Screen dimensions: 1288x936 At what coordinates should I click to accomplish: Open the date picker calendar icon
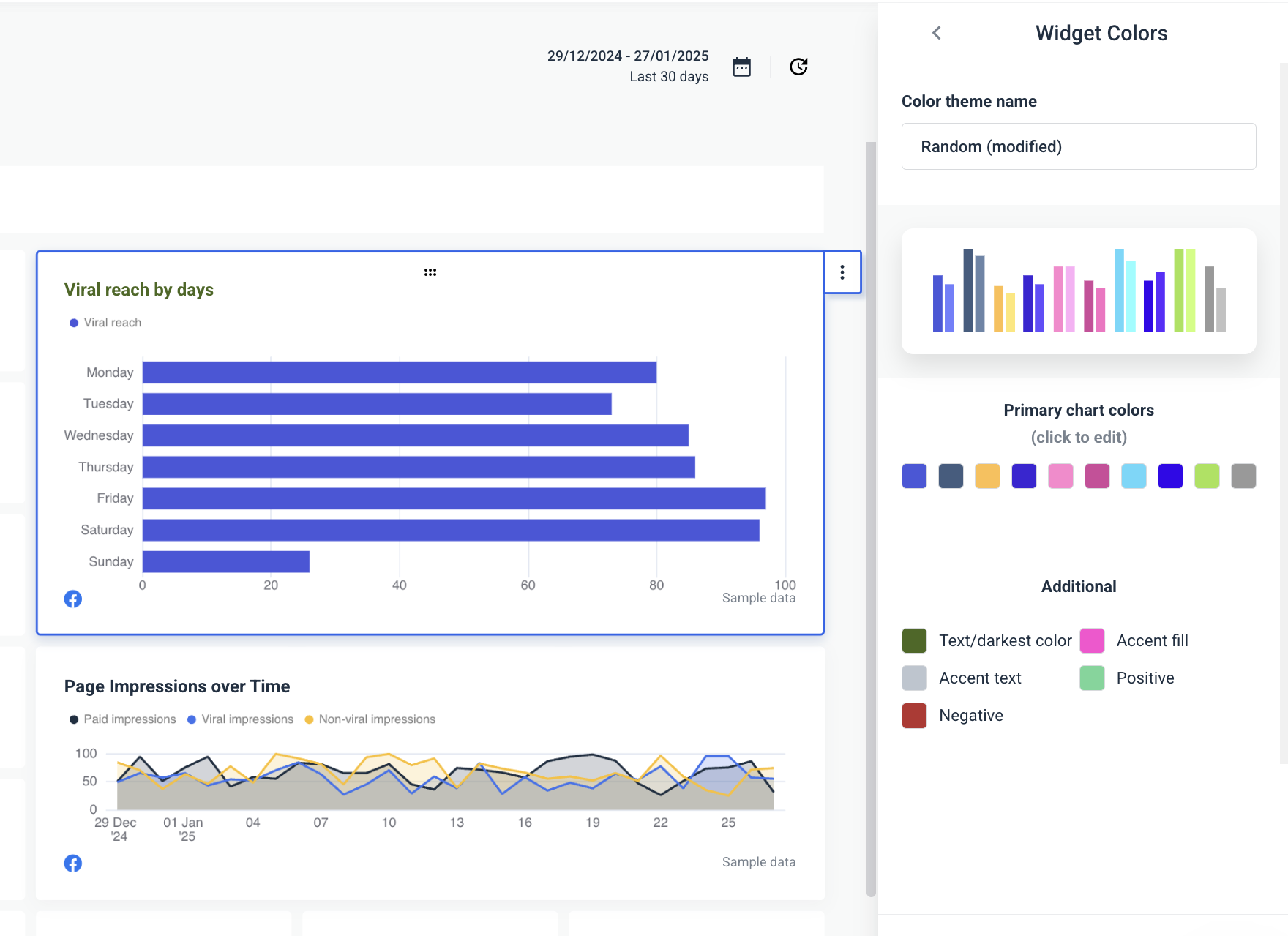click(x=741, y=66)
